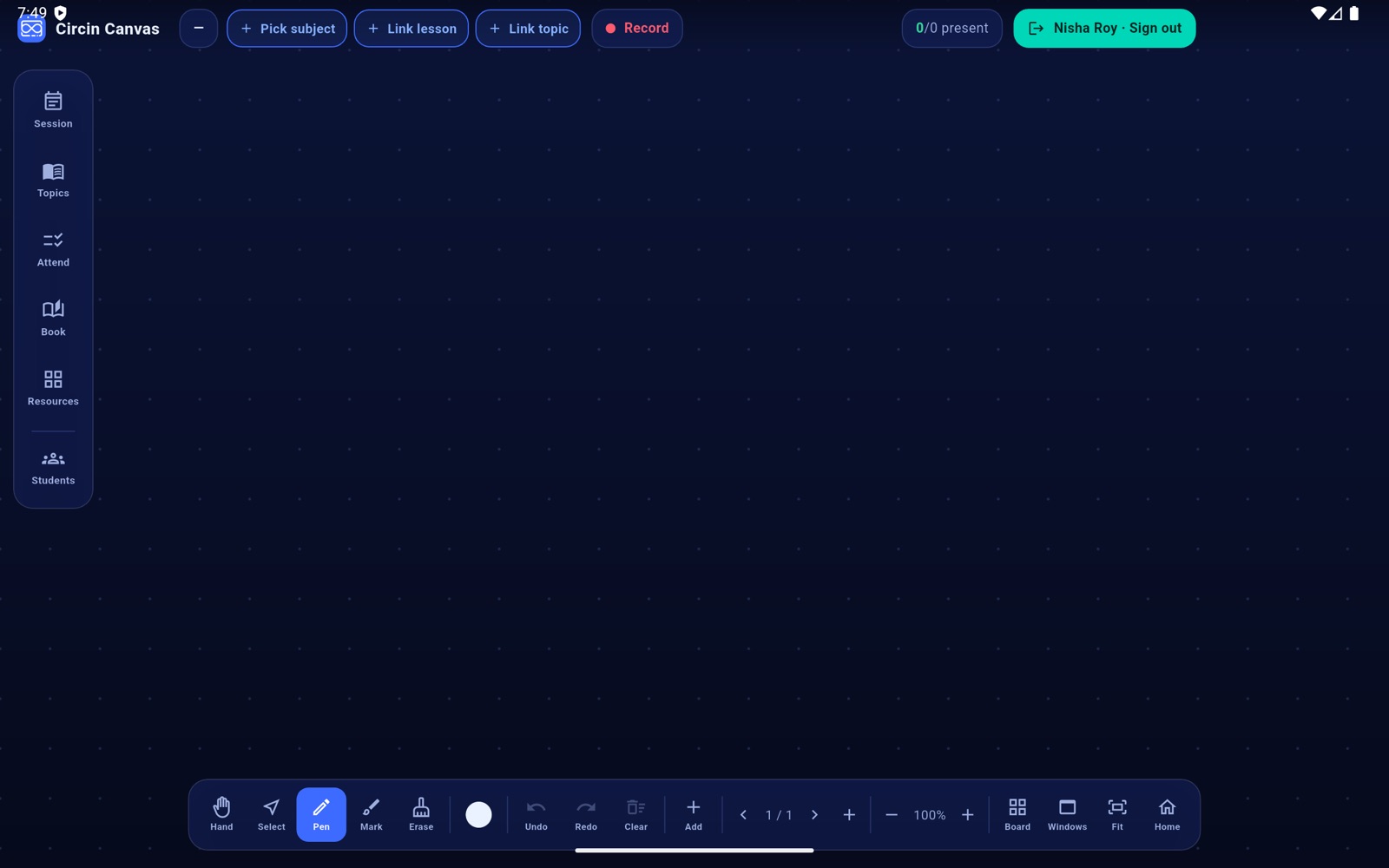Open the Book panel

pos(53,319)
